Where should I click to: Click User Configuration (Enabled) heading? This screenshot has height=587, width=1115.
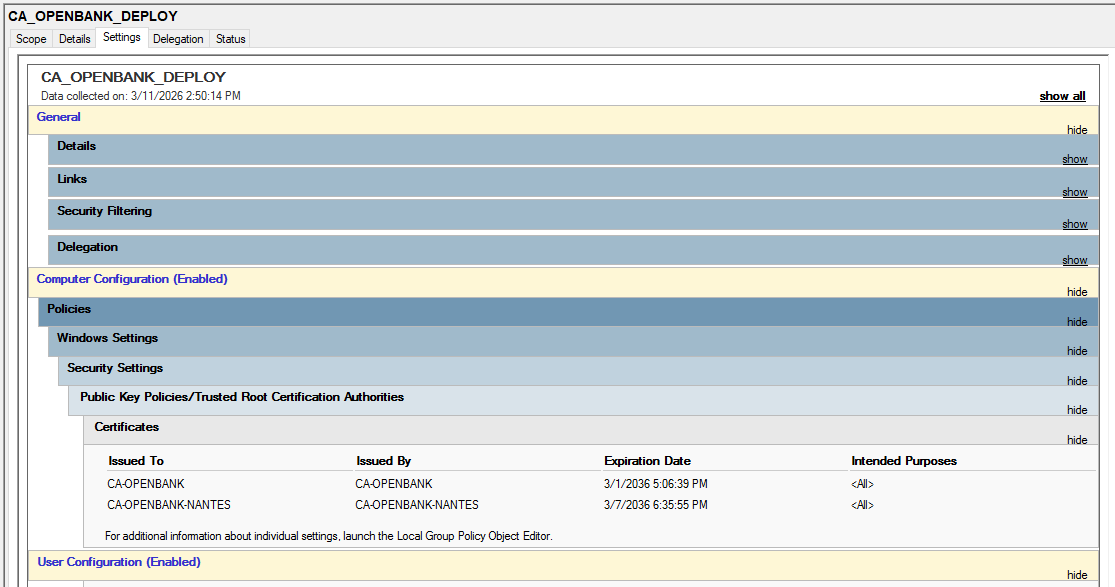tap(119, 562)
